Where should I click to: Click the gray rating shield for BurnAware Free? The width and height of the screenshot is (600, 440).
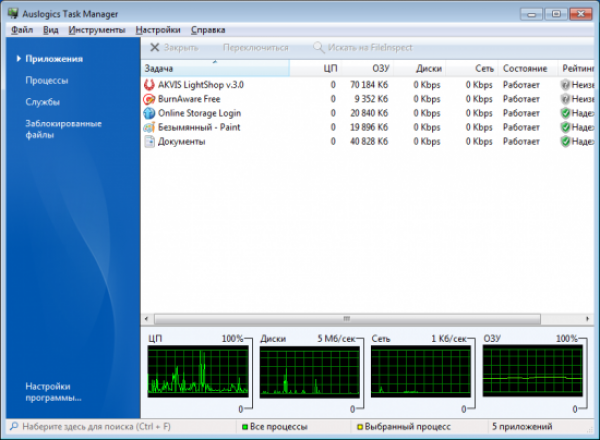coord(565,99)
